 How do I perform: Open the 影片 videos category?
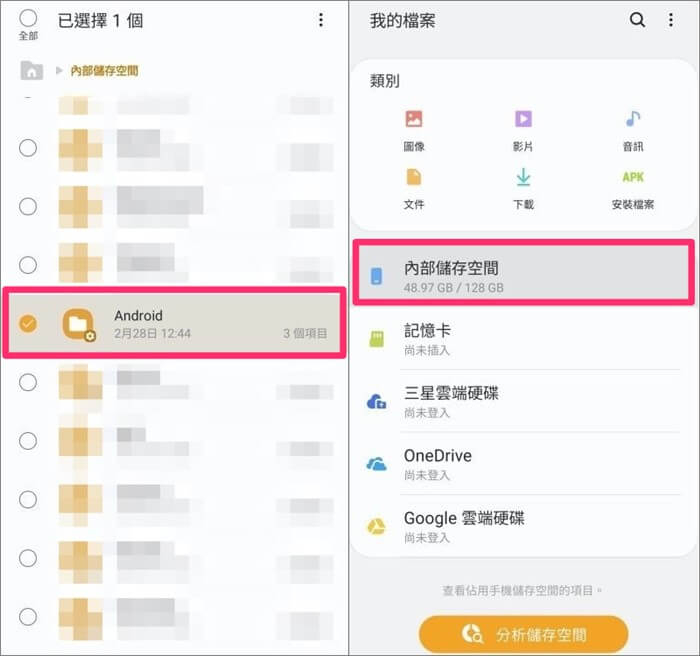point(522,130)
